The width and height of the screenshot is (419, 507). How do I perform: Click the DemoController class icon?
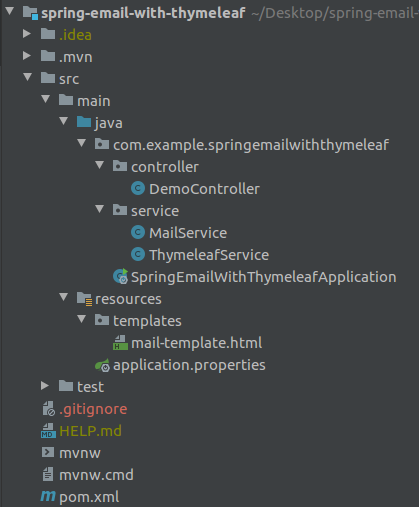138,188
